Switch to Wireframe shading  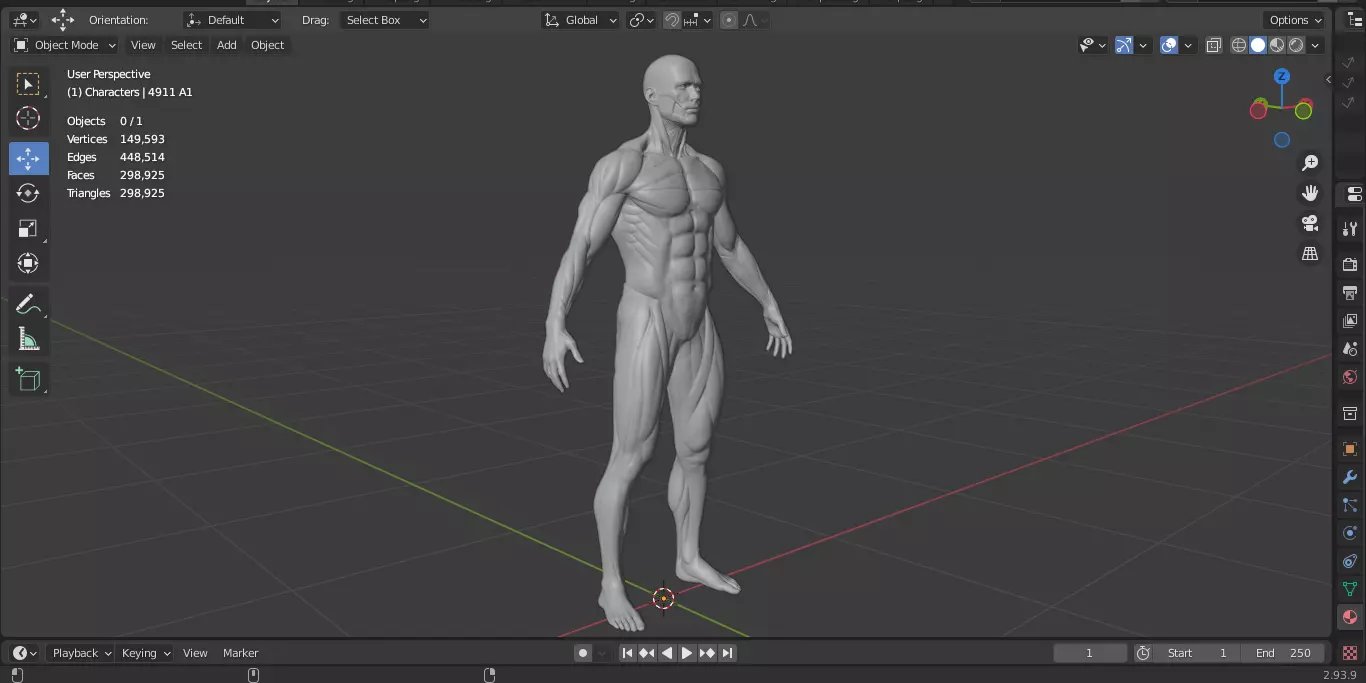coord(1239,45)
